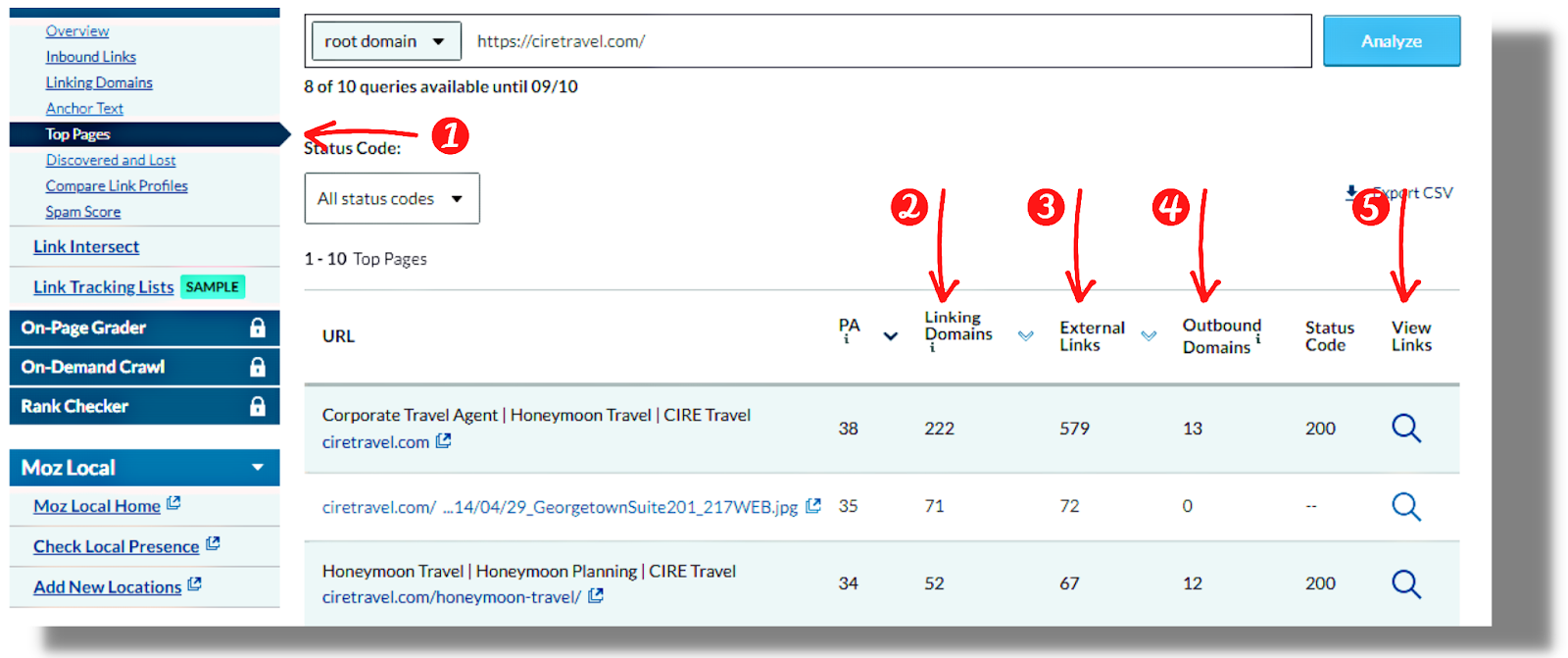Open Check Local Presence link

tap(117, 546)
